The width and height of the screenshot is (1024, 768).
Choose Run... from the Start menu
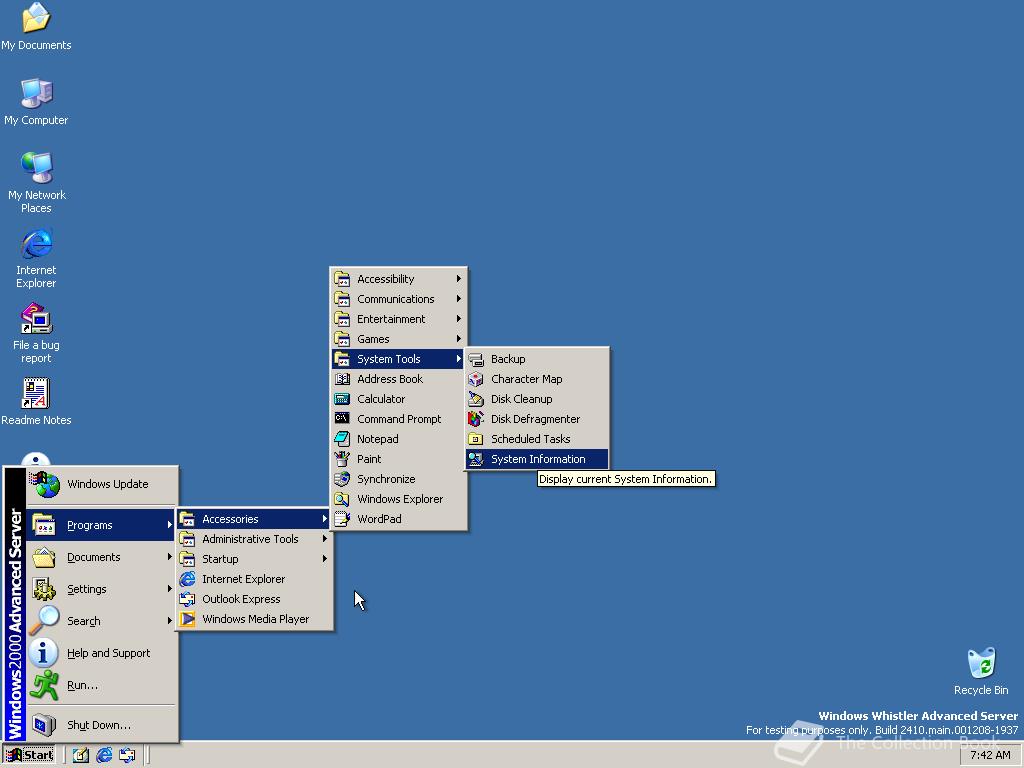102,685
